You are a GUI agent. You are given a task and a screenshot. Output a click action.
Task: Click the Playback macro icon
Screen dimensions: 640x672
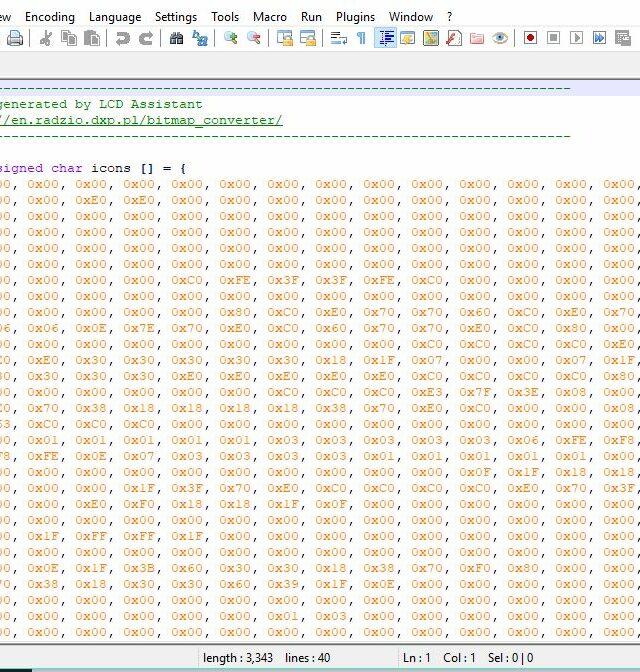point(576,38)
